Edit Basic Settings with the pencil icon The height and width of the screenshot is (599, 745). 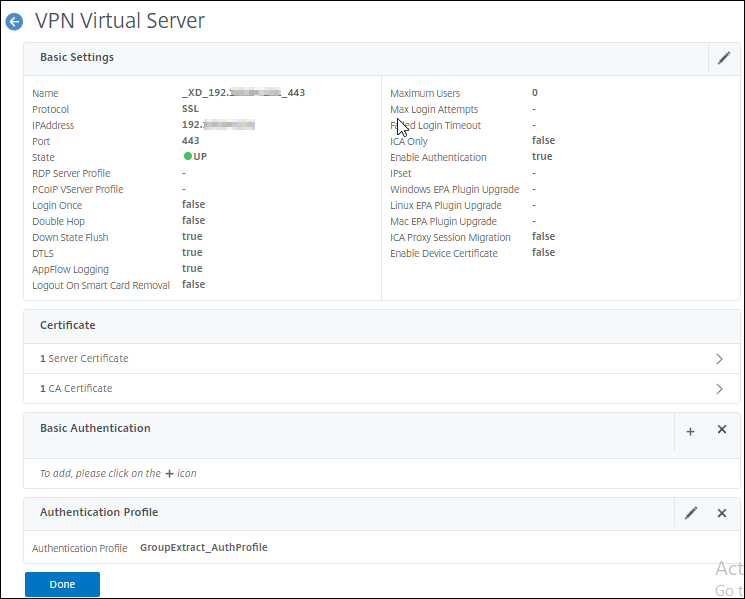pyautogui.click(x=724, y=58)
